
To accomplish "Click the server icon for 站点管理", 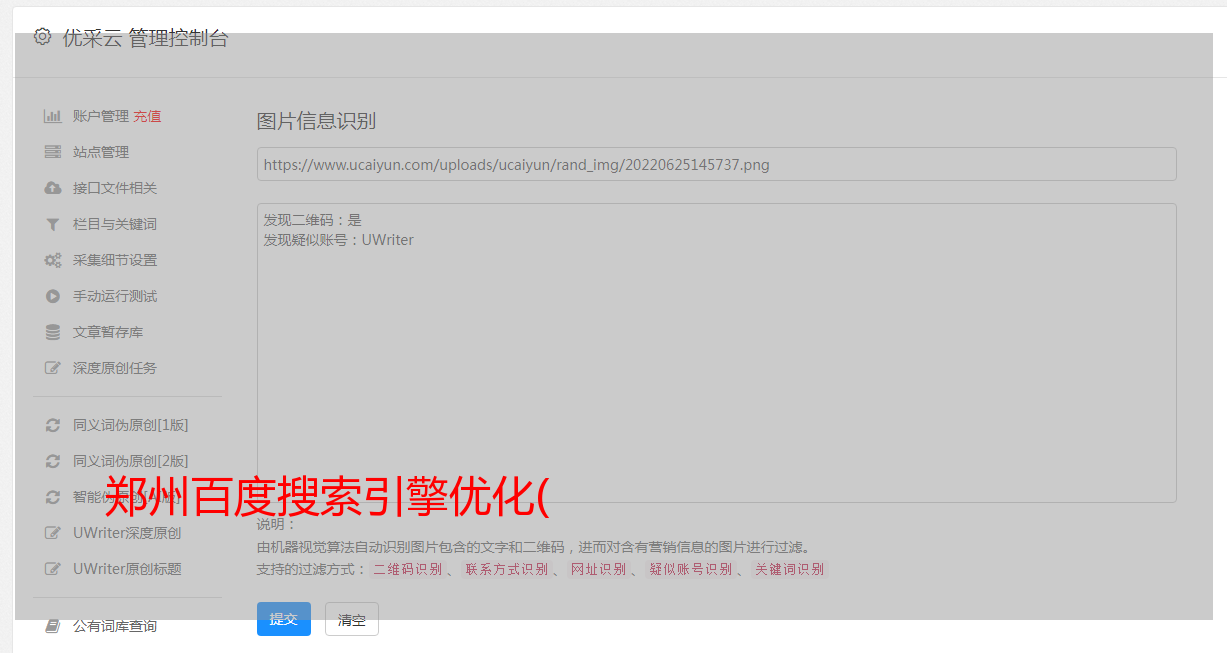I will coord(53,152).
